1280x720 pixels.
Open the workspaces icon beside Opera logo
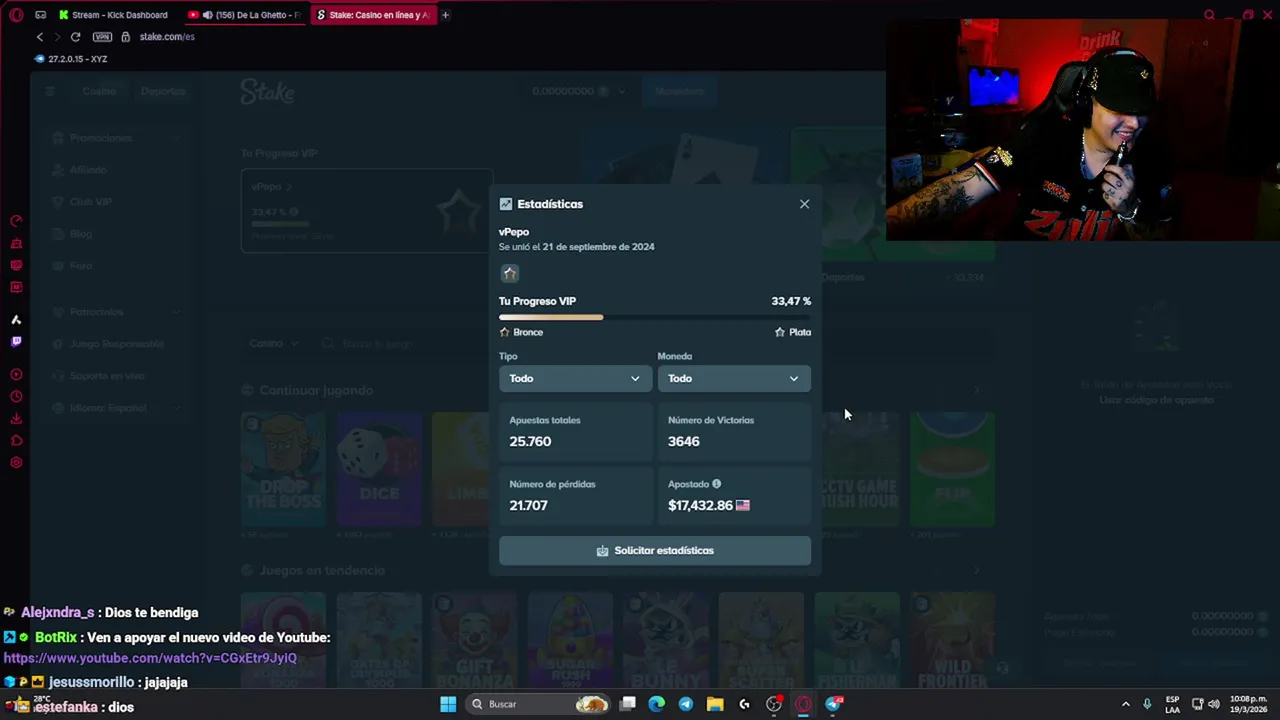[40, 15]
